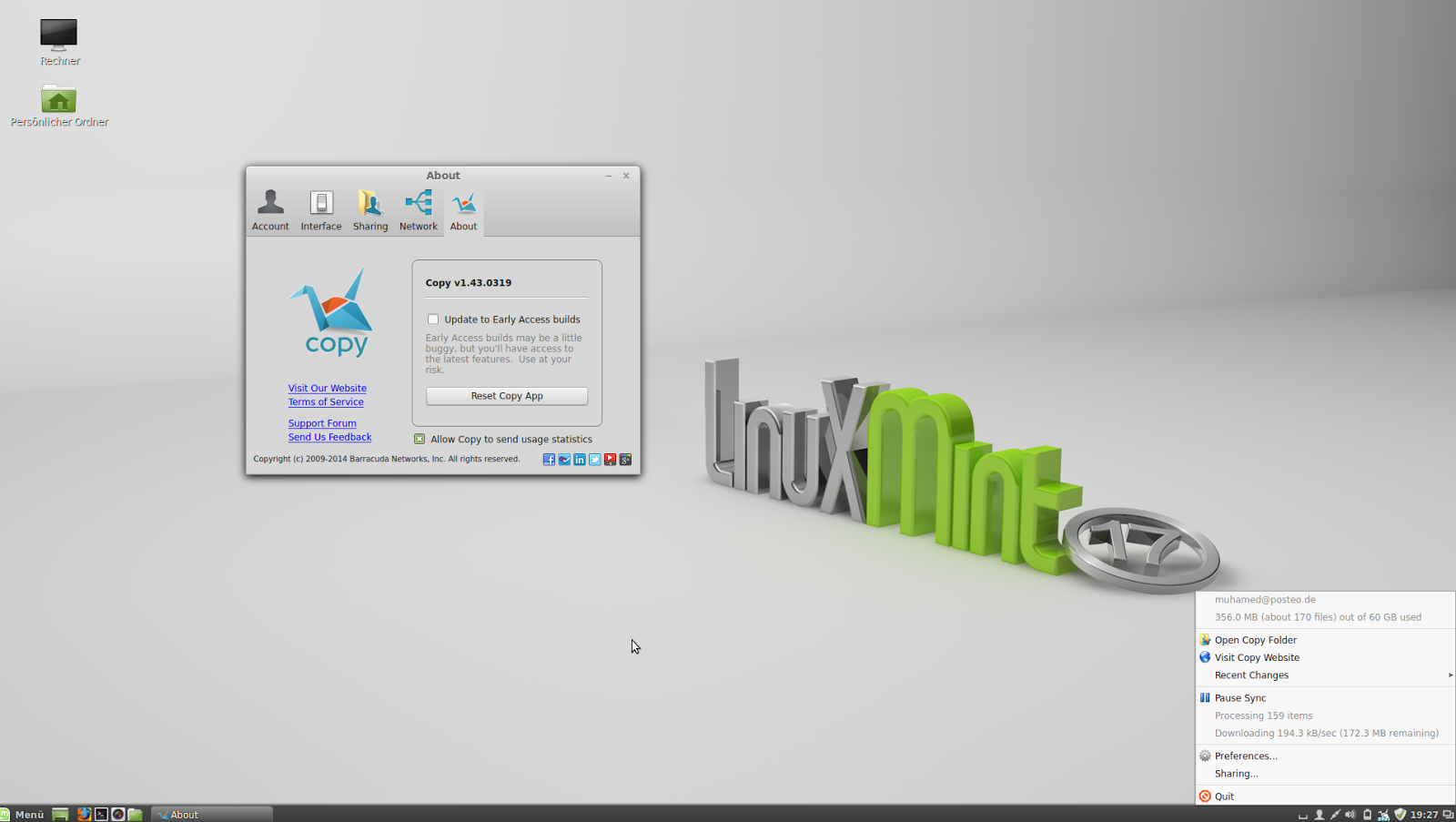Screen dimensions: 1456x822
Task: Minimize the About window
Action: click(x=609, y=176)
